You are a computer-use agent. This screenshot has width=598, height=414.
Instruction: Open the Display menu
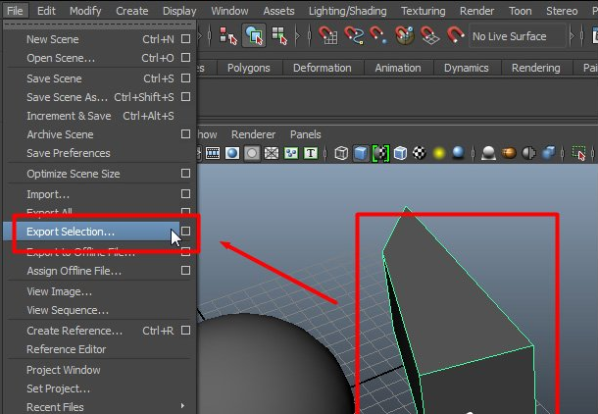(179, 11)
